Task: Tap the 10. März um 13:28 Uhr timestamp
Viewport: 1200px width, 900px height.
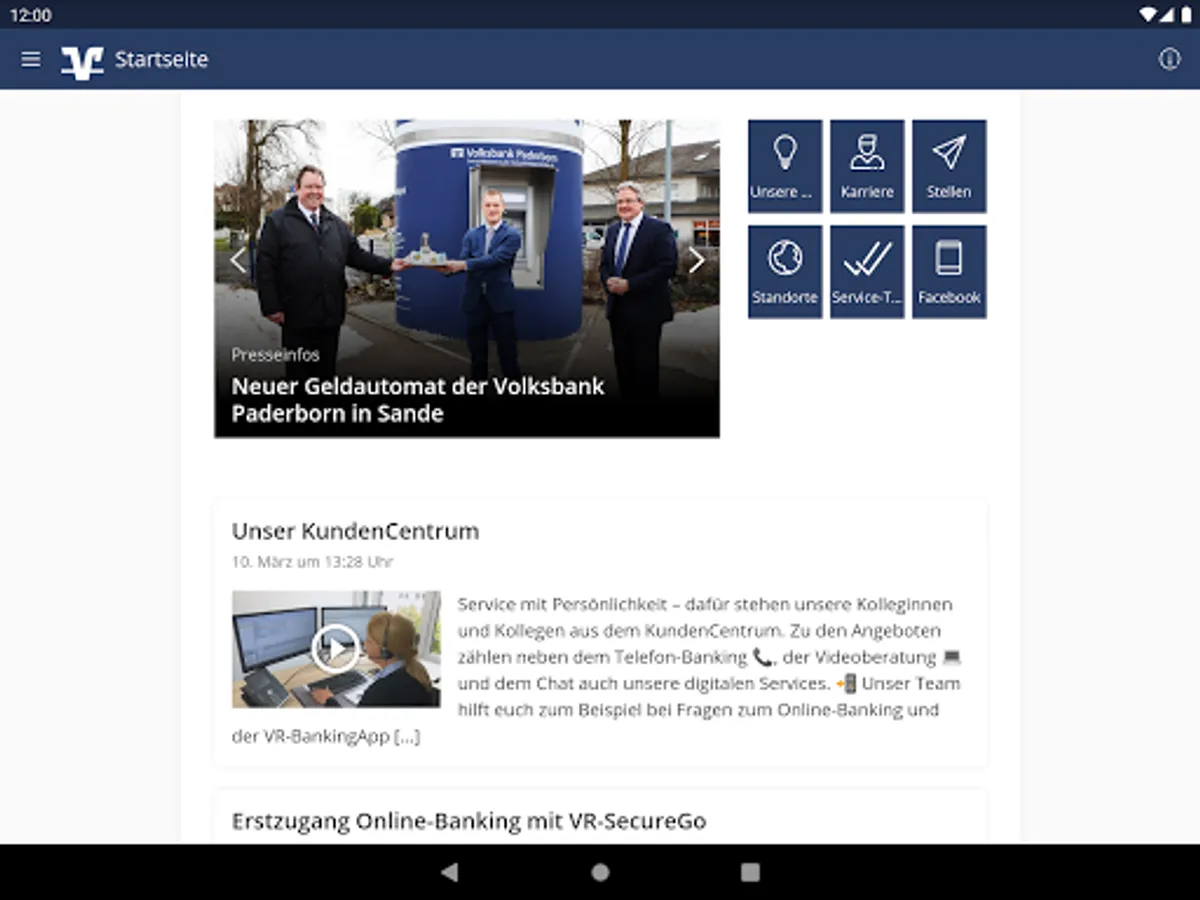Action: [312, 562]
